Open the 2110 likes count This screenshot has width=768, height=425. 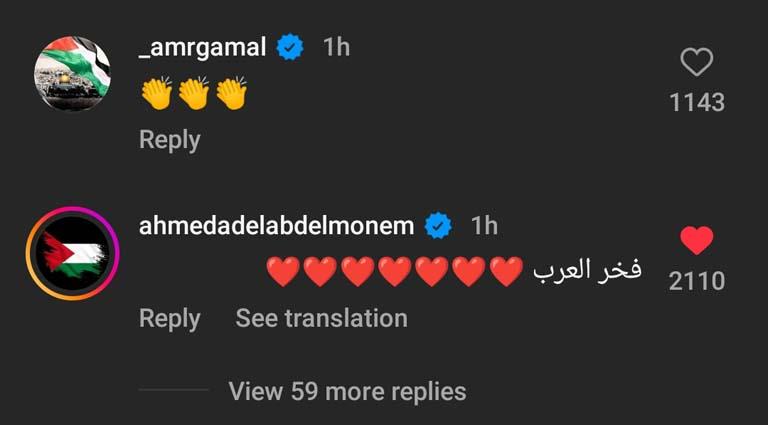696,281
